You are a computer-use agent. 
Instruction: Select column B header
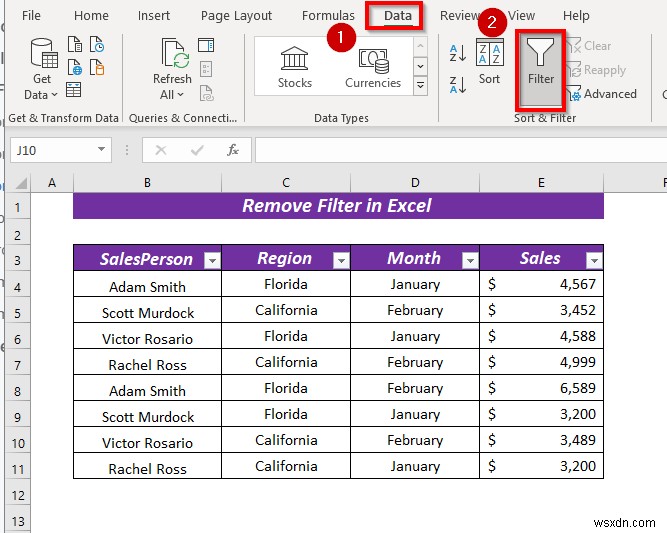click(x=147, y=183)
